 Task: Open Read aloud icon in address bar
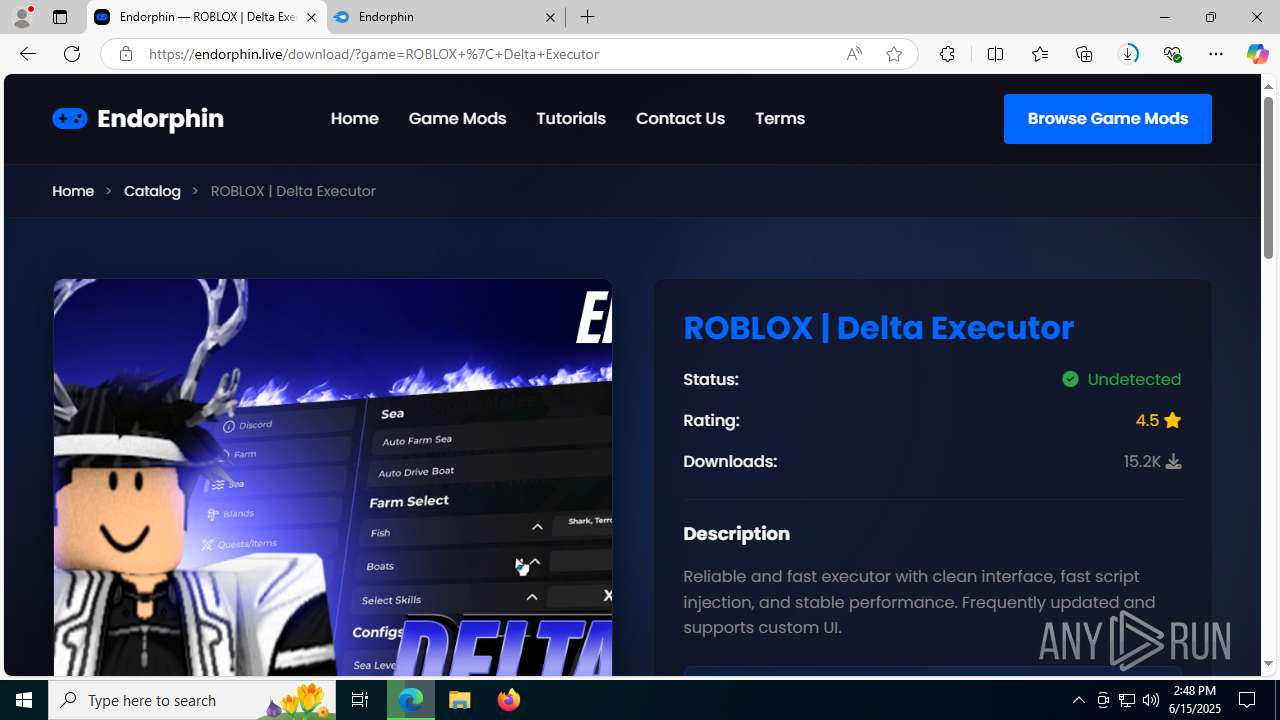[853, 54]
